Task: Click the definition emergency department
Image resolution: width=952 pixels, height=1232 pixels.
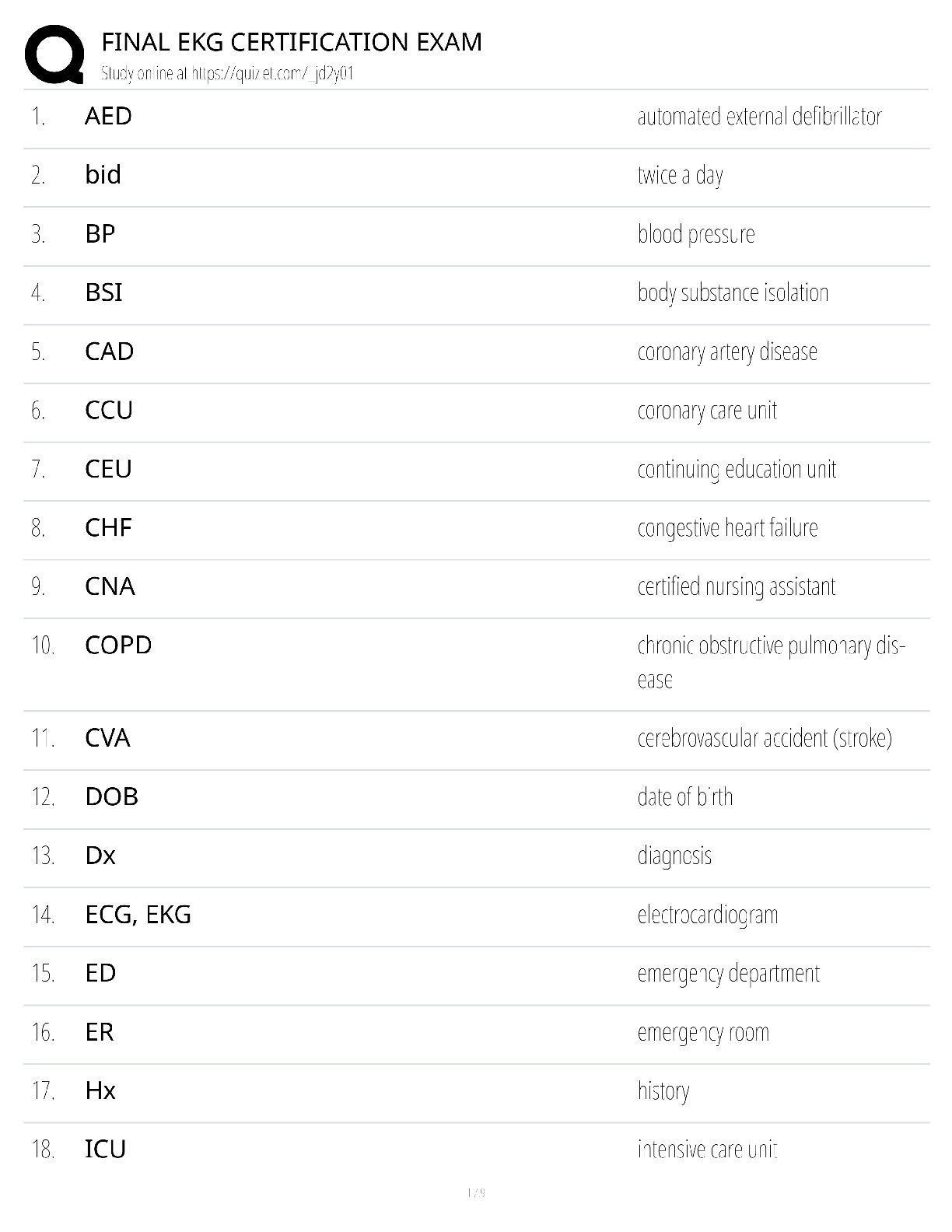Action: [x=728, y=974]
